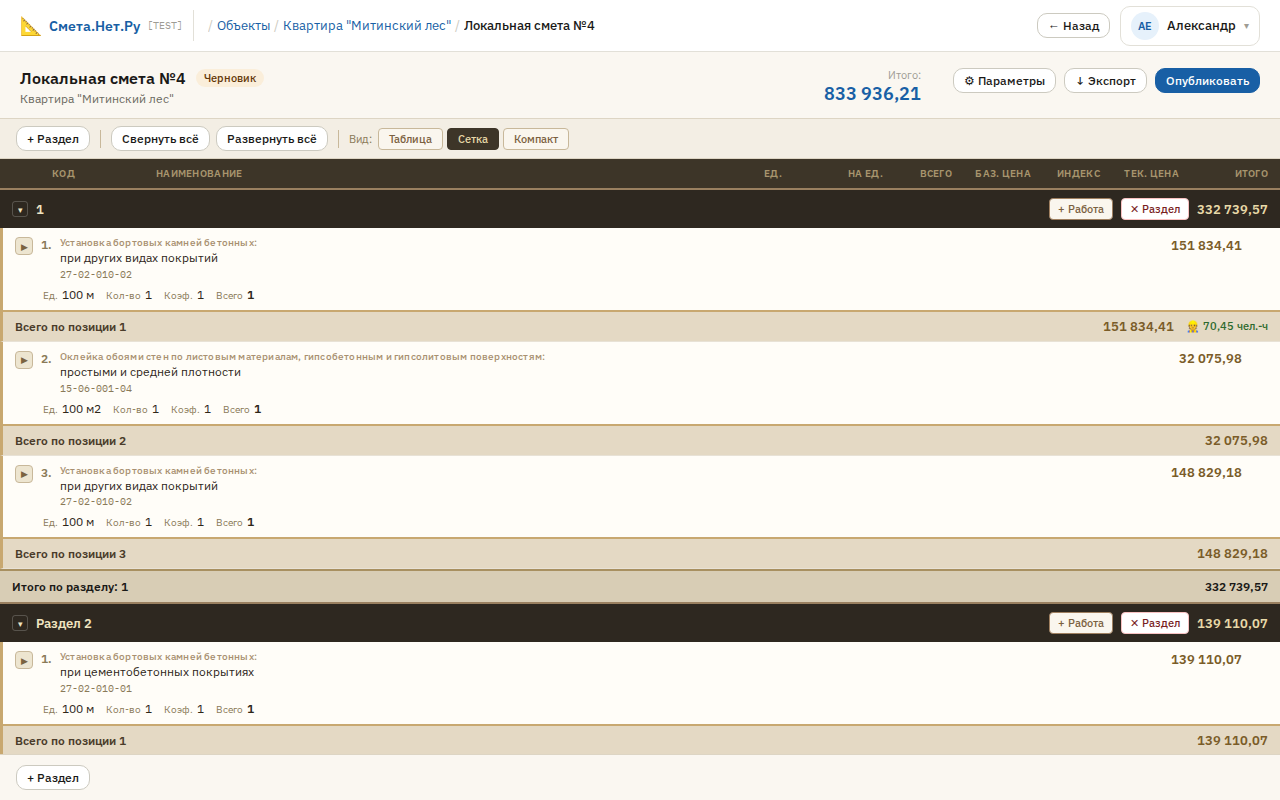The image size is (1280, 800).
Task: Expand position 1 bortovye kamni in section 1
Action: coord(24,246)
